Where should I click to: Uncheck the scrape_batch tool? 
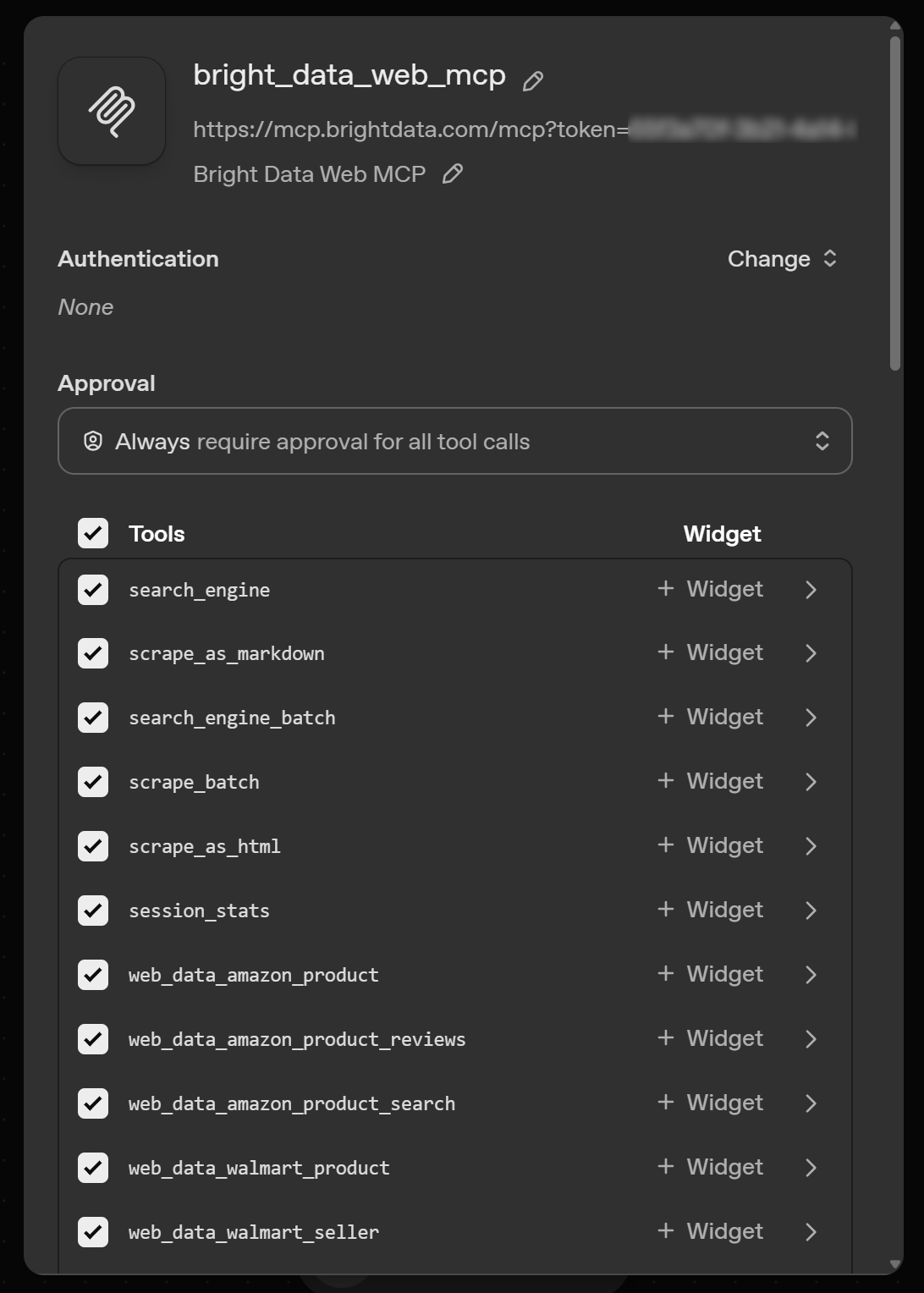(x=93, y=782)
